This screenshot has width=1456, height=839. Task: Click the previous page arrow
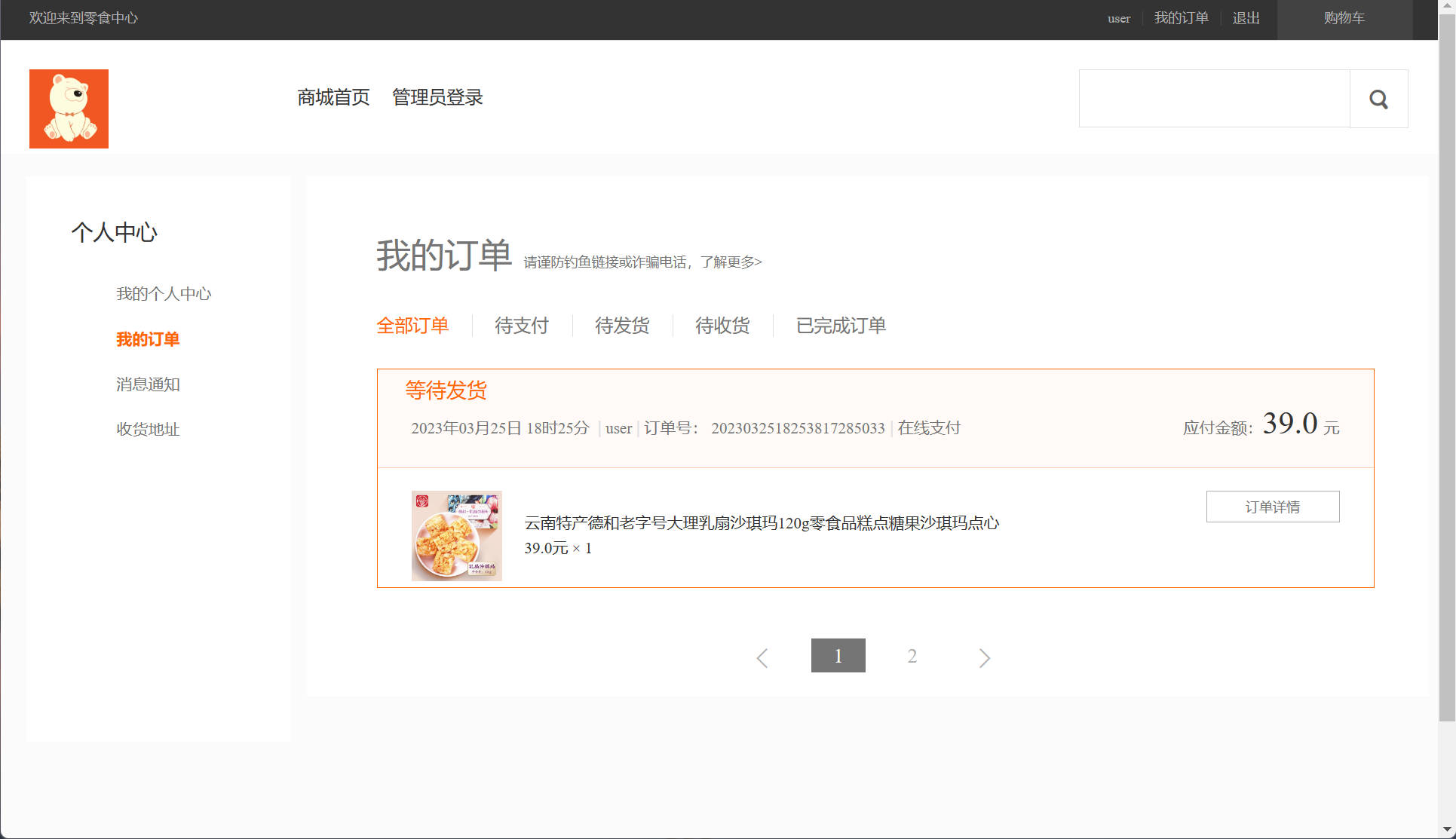(762, 657)
